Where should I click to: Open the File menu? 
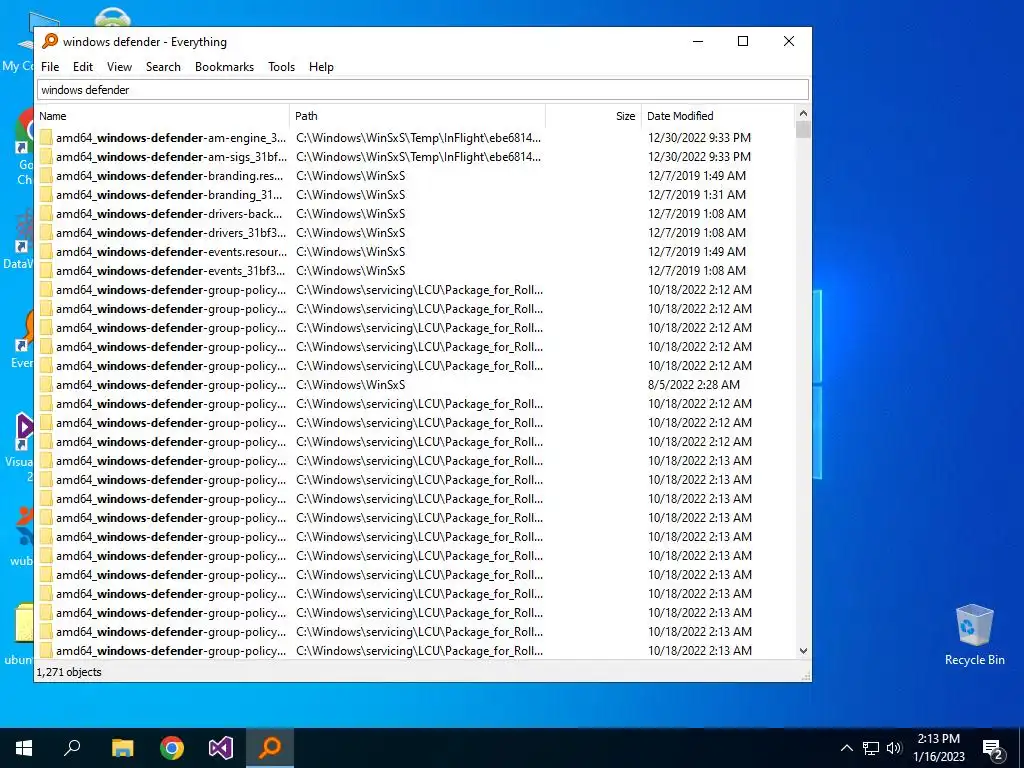(50, 67)
